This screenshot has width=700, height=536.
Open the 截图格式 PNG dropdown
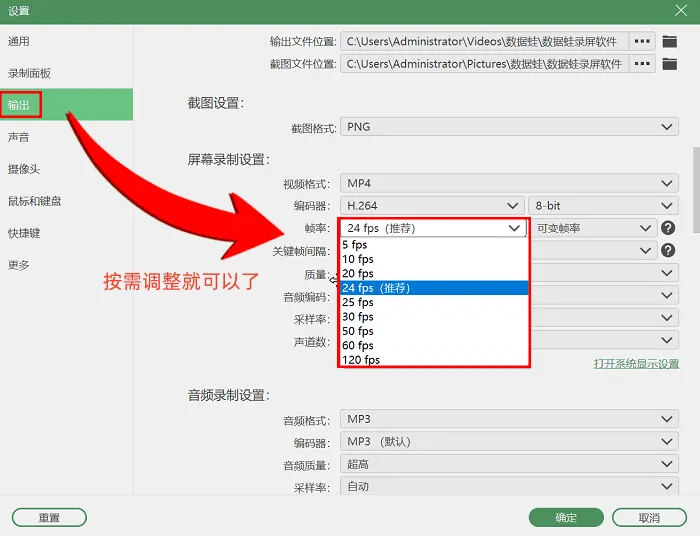509,127
